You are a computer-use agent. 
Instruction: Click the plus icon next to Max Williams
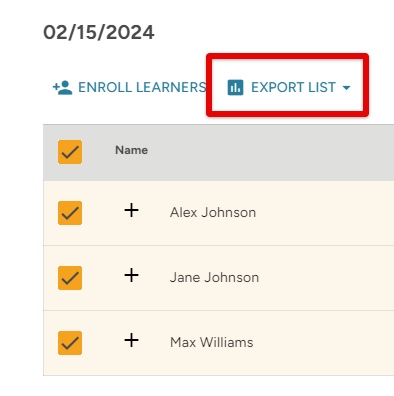[x=131, y=340]
